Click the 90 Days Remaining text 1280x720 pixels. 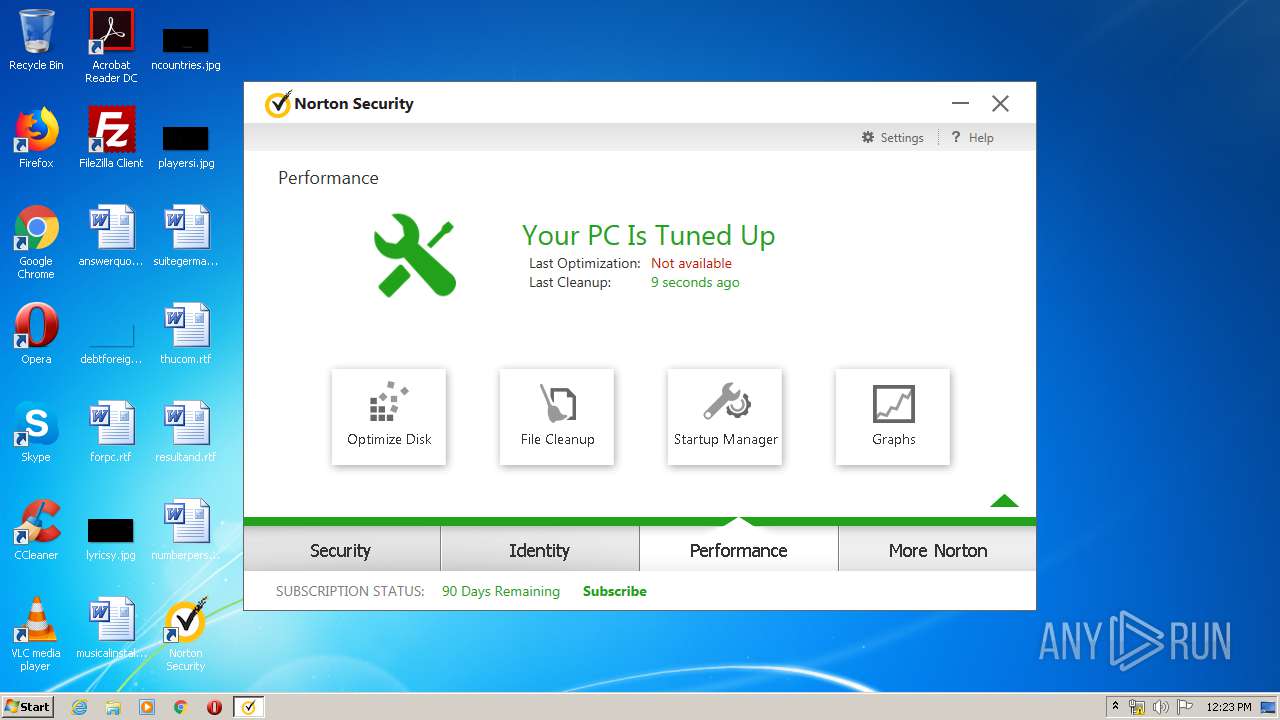point(501,591)
